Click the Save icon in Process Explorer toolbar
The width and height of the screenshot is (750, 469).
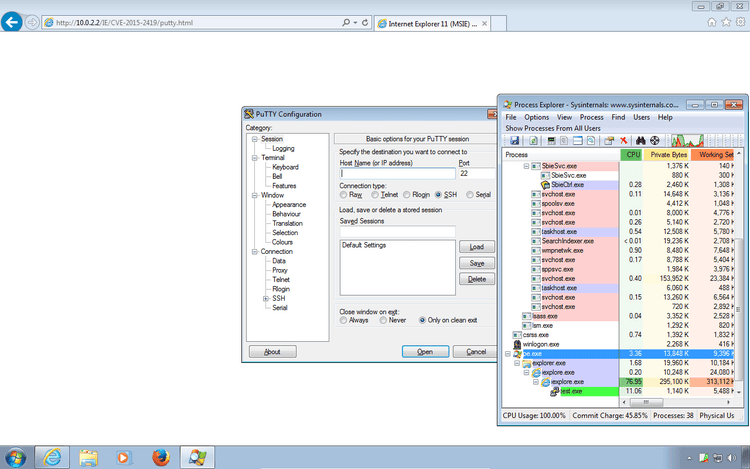(x=514, y=141)
